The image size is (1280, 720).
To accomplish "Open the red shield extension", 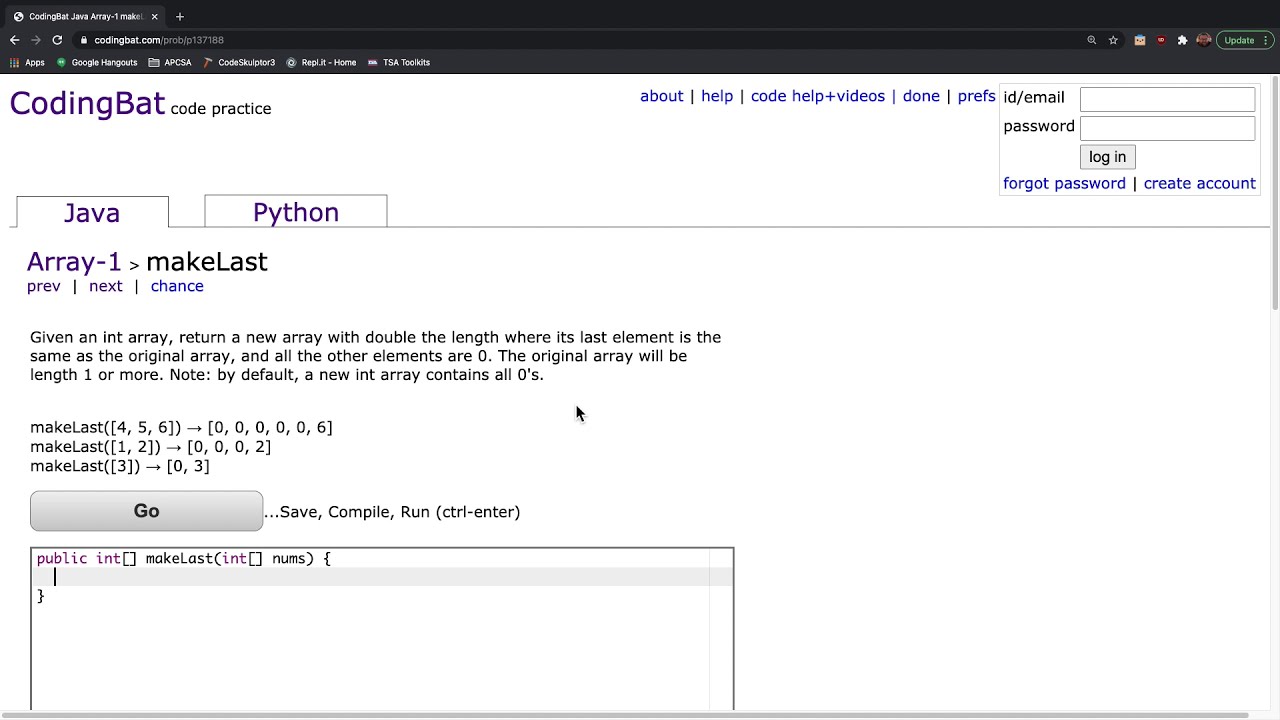I will tap(1161, 40).
